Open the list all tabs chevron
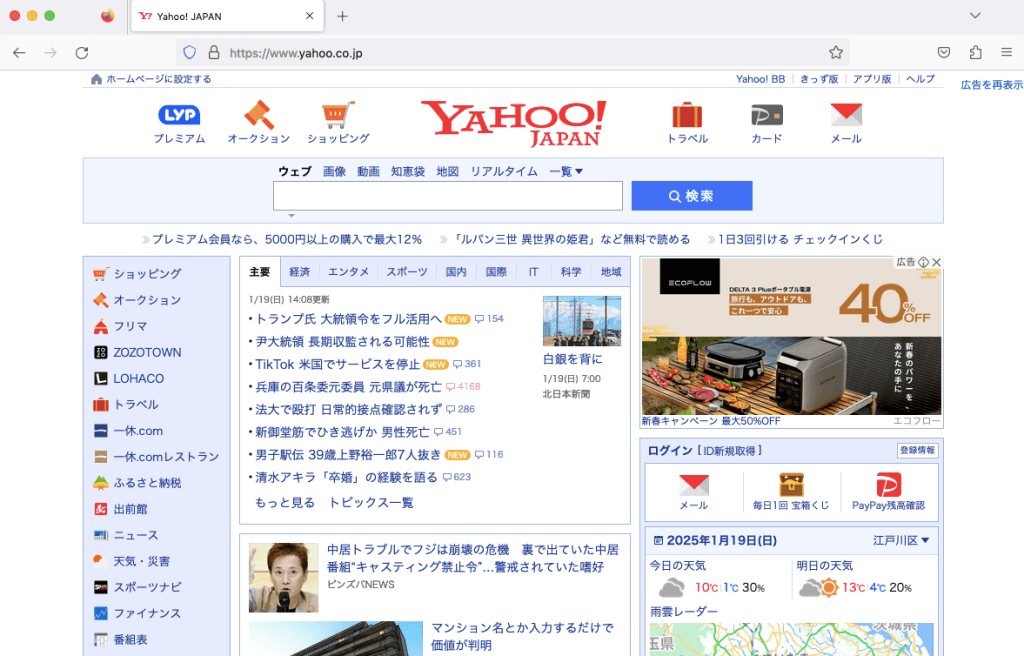This screenshot has width=1024, height=656. click(975, 16)
